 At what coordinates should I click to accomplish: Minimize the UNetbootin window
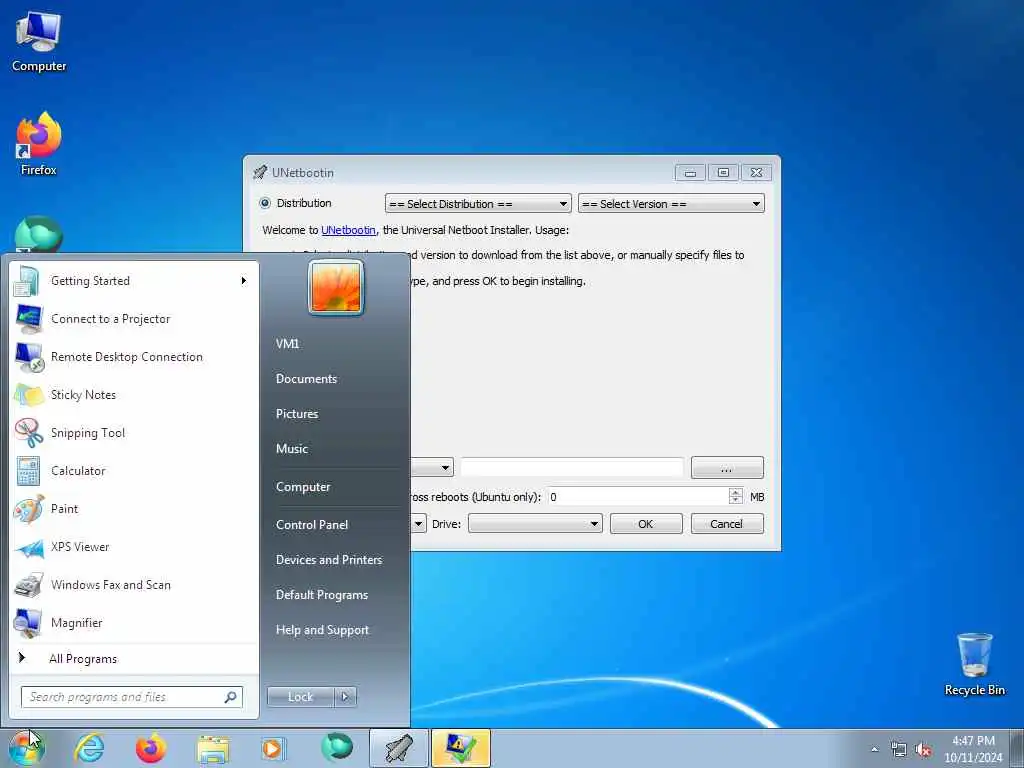pyautogui.click(x=690, y=173)
